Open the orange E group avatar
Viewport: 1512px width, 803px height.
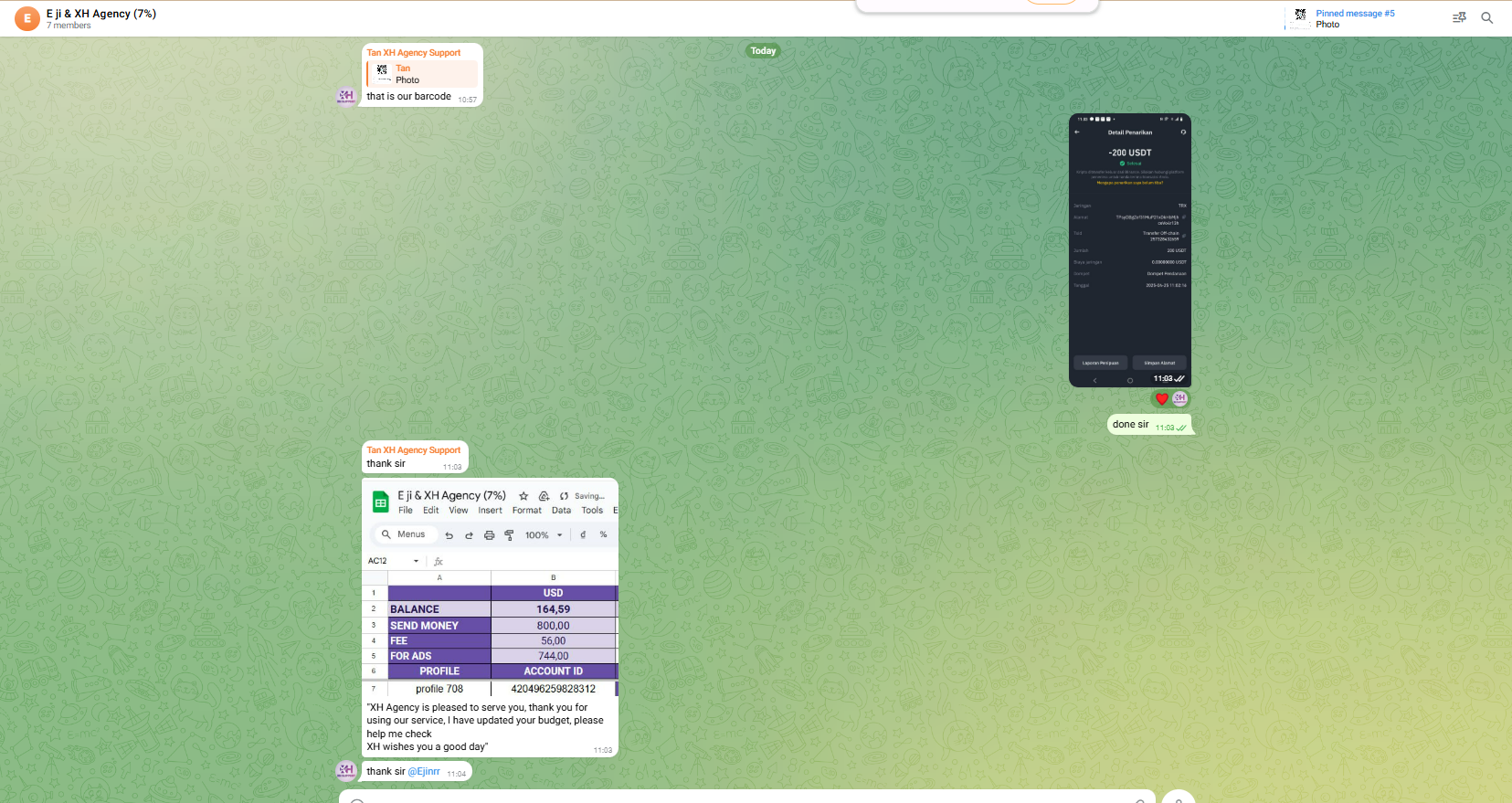27,18
